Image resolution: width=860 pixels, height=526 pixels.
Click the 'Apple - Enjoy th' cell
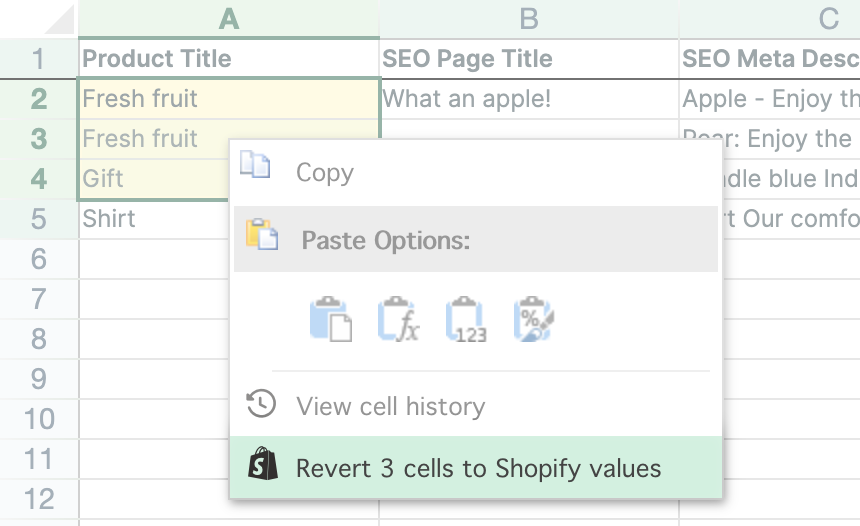point(770,99)
